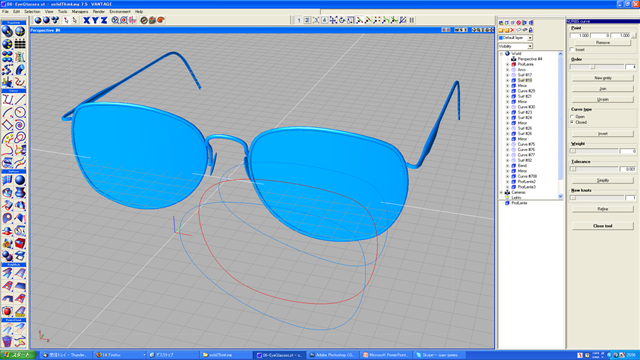Open the Managers menu
This screenshot has width=640, height=360.
(80, 11)
